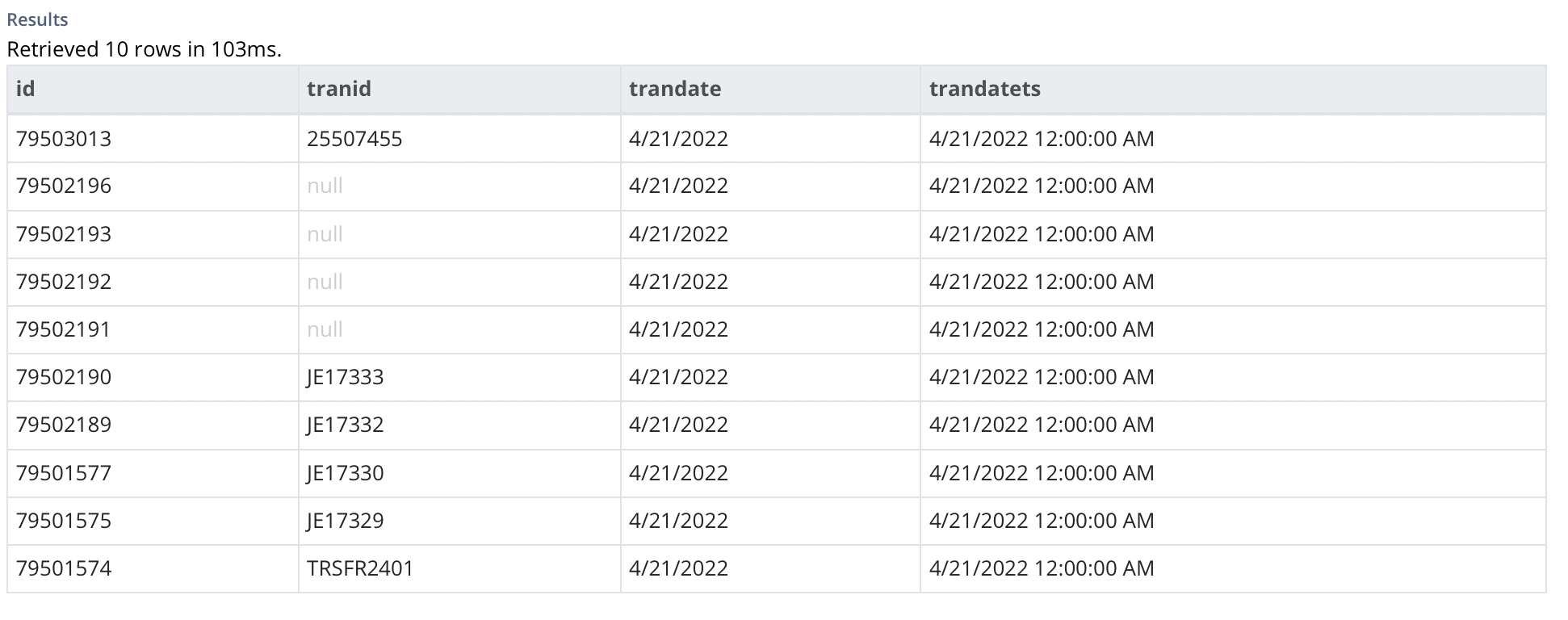
Task: Select the id cell 79501574
Action: 64,568
